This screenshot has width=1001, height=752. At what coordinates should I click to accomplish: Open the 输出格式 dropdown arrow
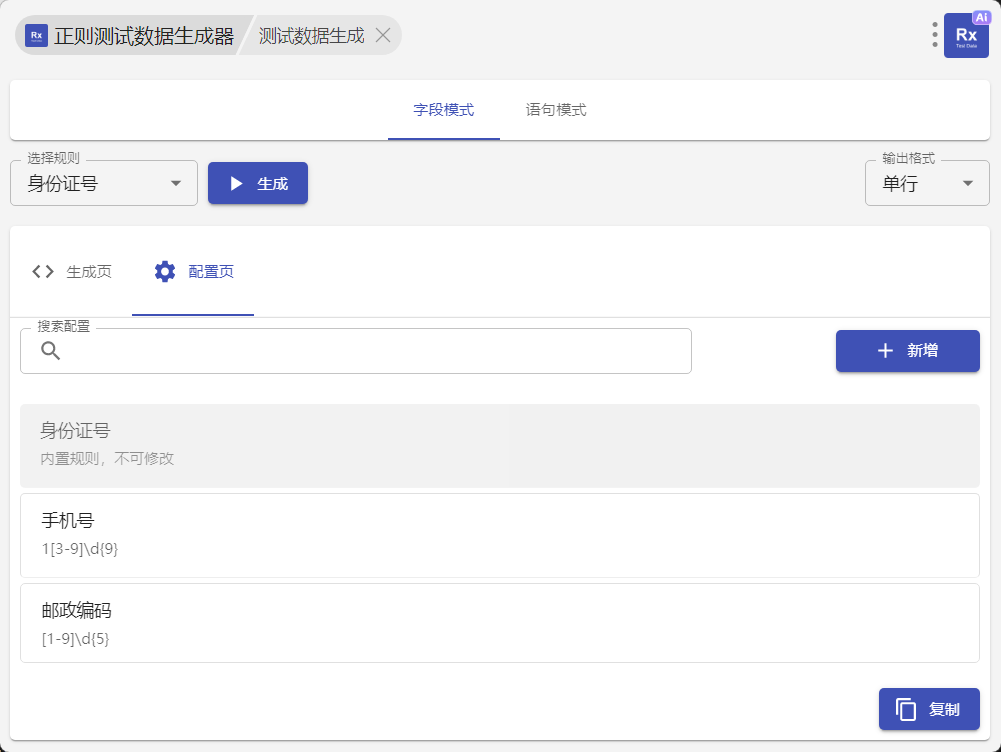[x=968, y=183]
